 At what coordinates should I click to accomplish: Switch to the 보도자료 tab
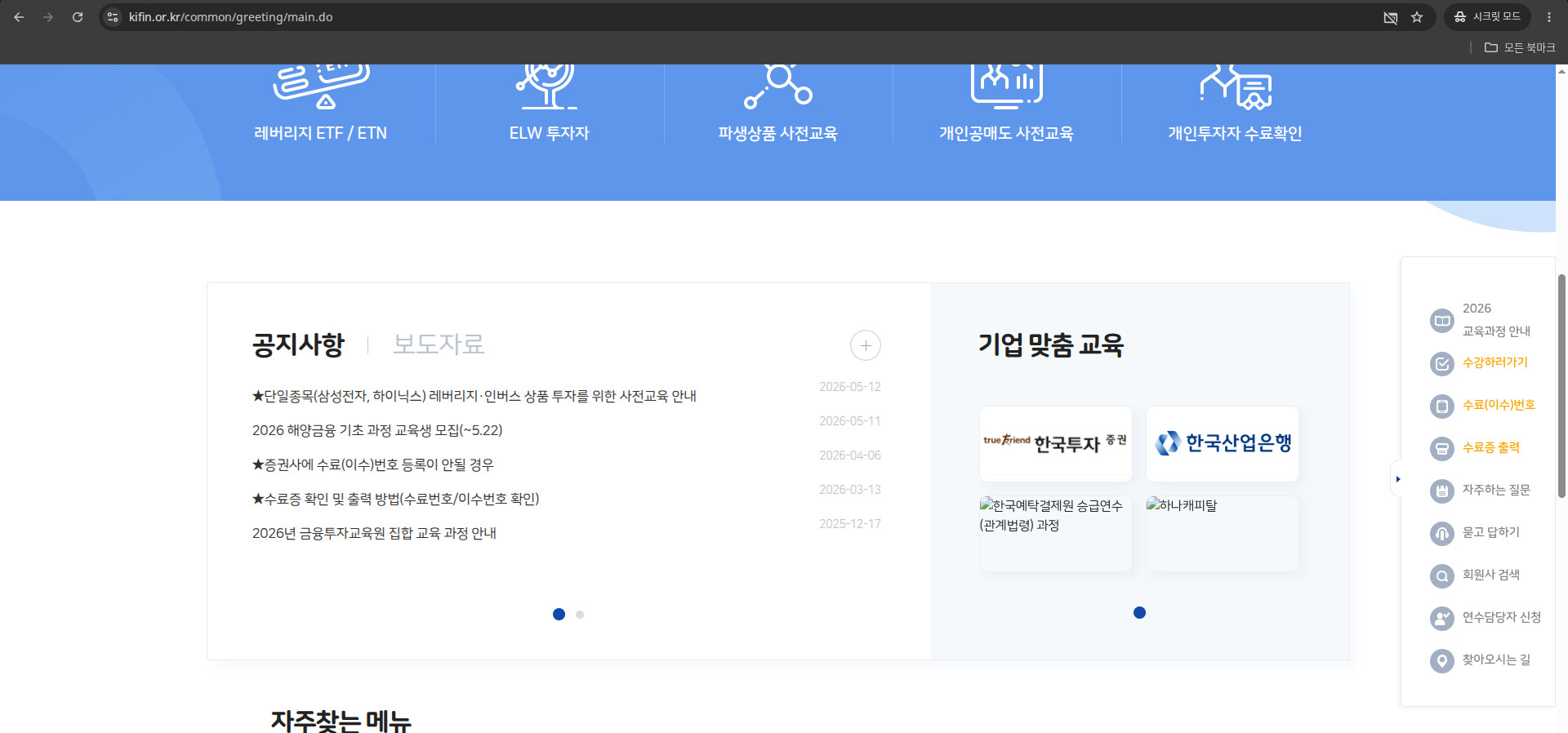point(439,344)
